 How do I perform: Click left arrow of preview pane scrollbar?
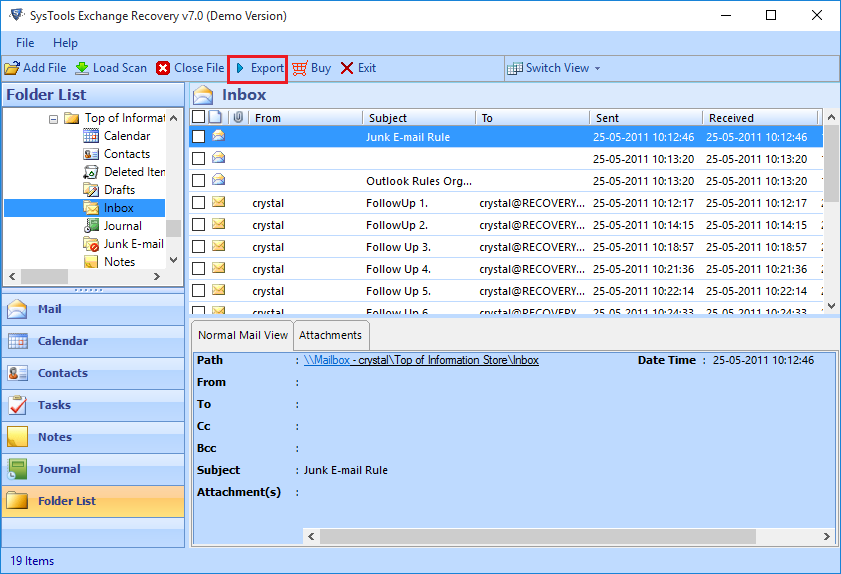(311, 536)
